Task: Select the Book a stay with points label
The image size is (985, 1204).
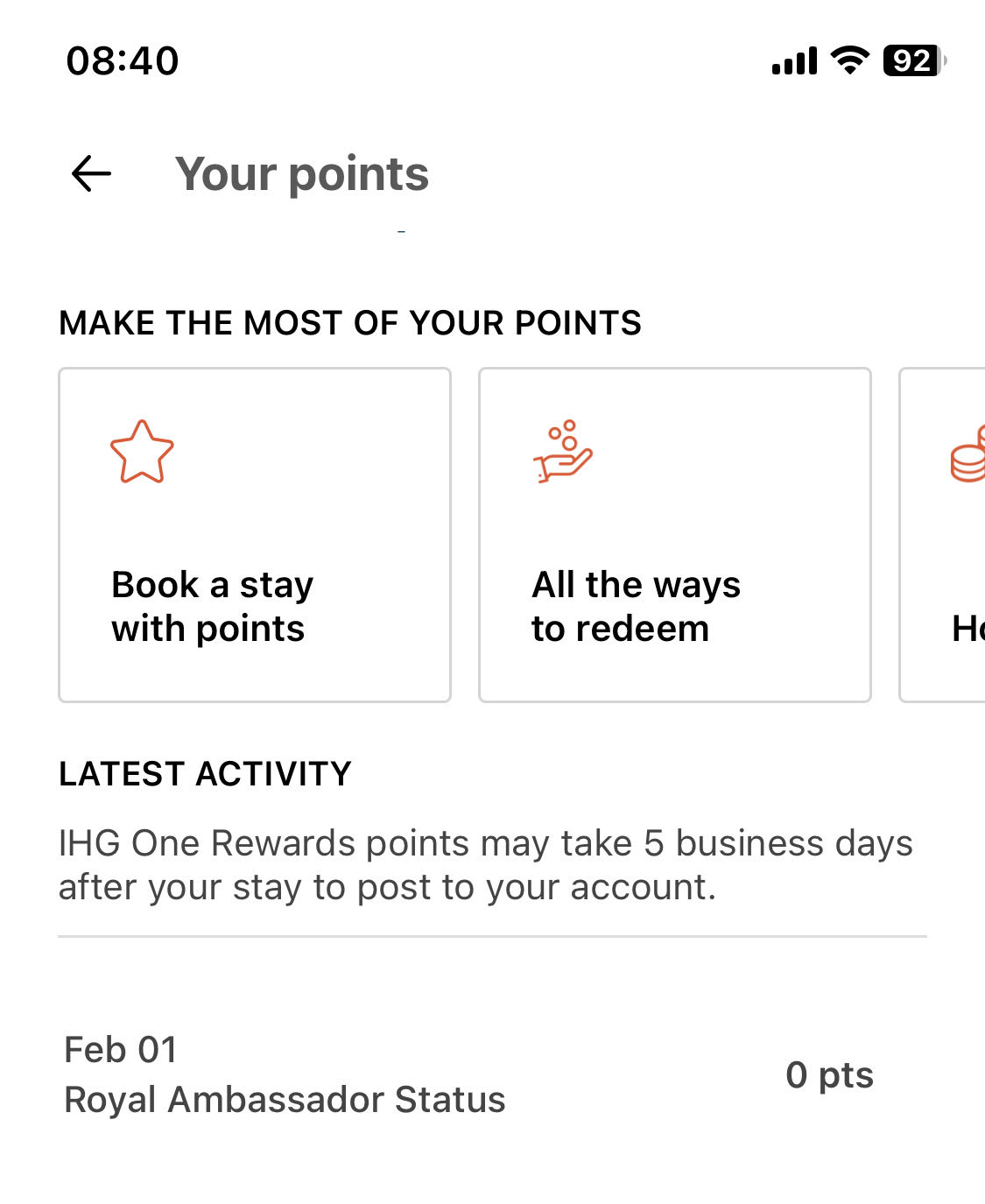Action: (x=213, y=607)
